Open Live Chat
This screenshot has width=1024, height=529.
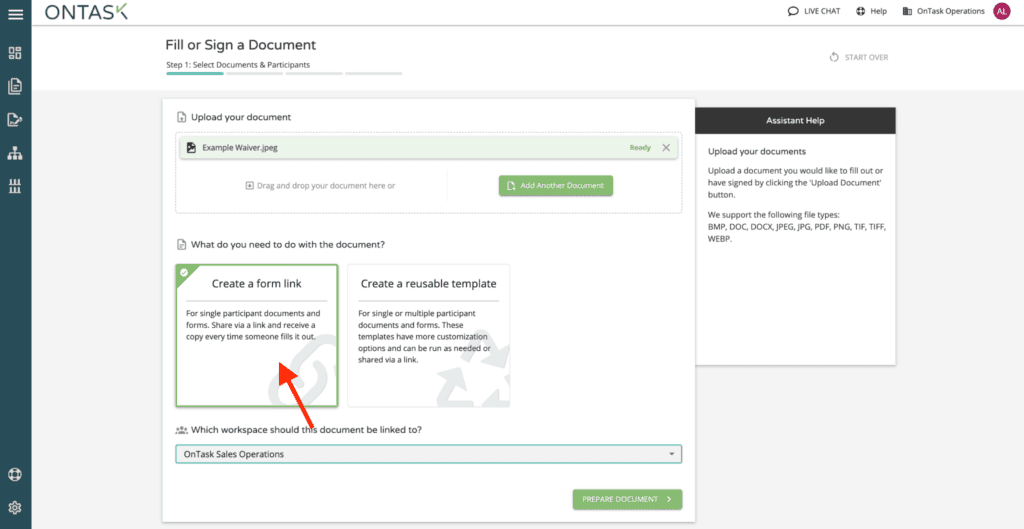point(814,12)
